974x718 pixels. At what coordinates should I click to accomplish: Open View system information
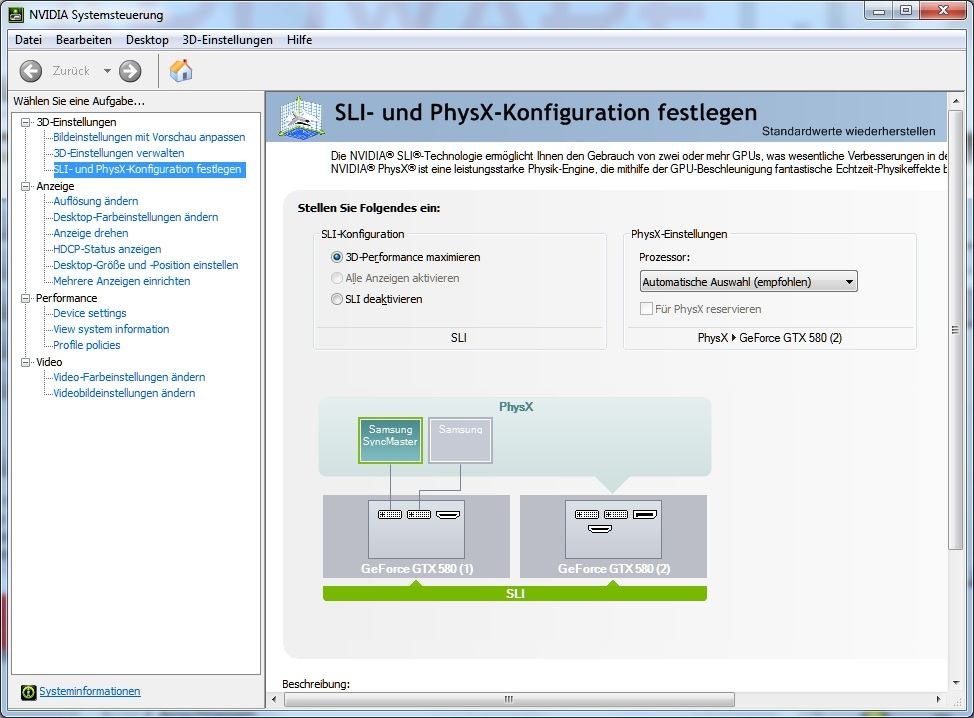pos(111,329)
